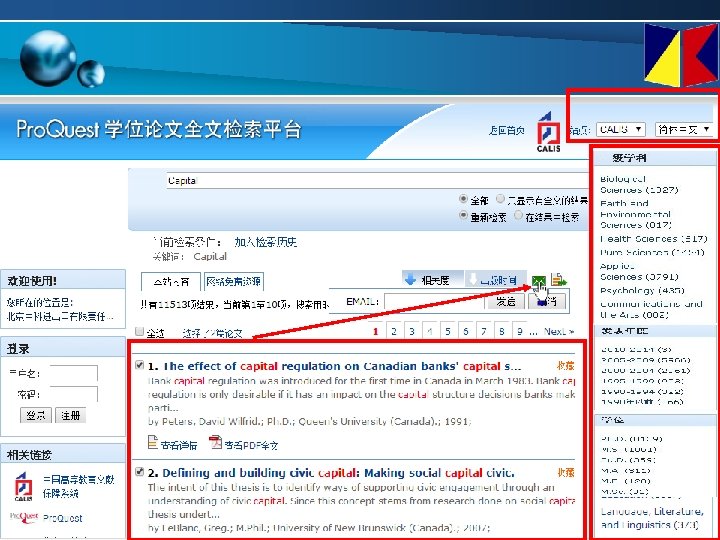
Task: Select show-only-full-text results radio button
Action: pyautogui.click(x=500, y=199)
